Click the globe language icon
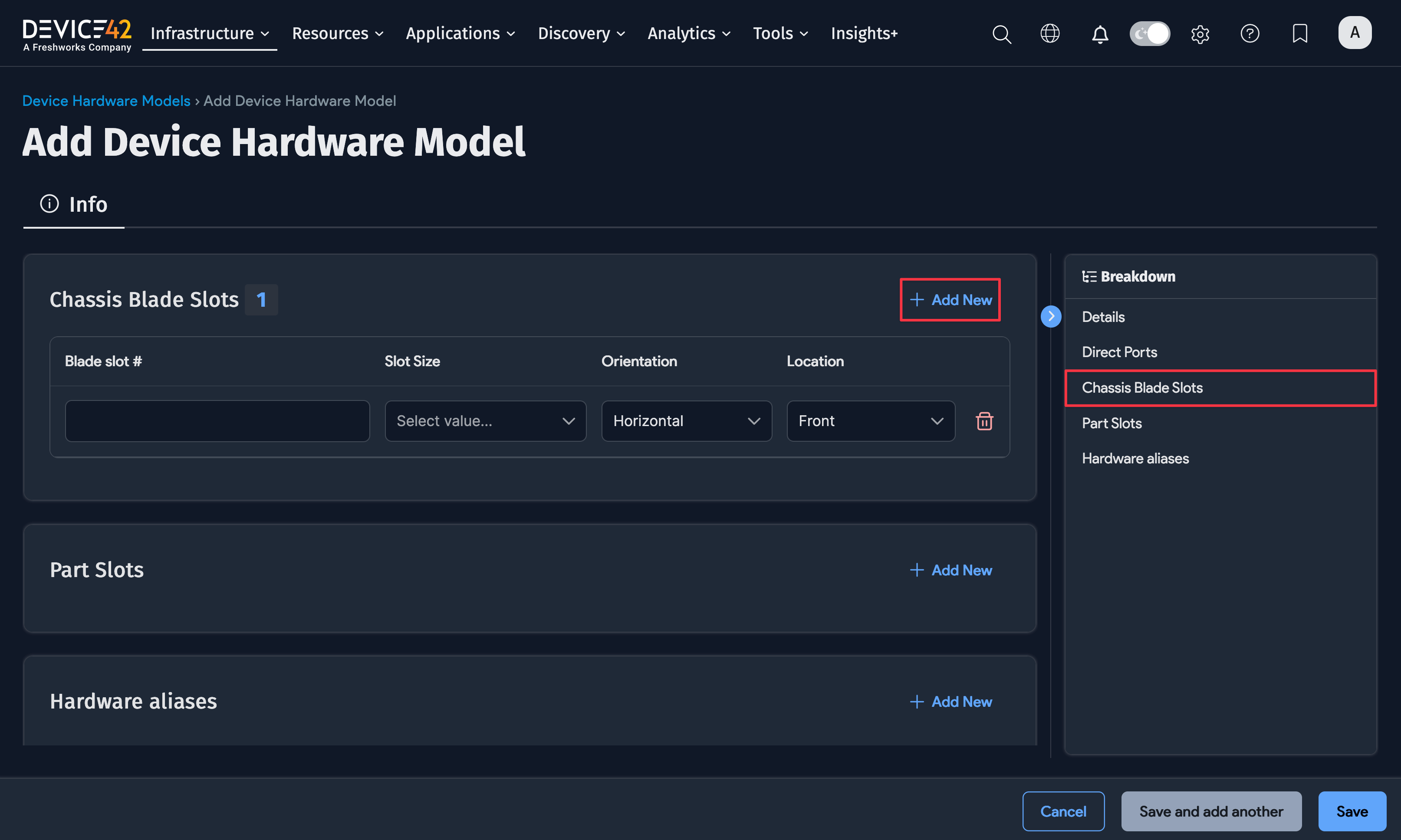Viewport: 1401px width, 840px height. 1050,33
